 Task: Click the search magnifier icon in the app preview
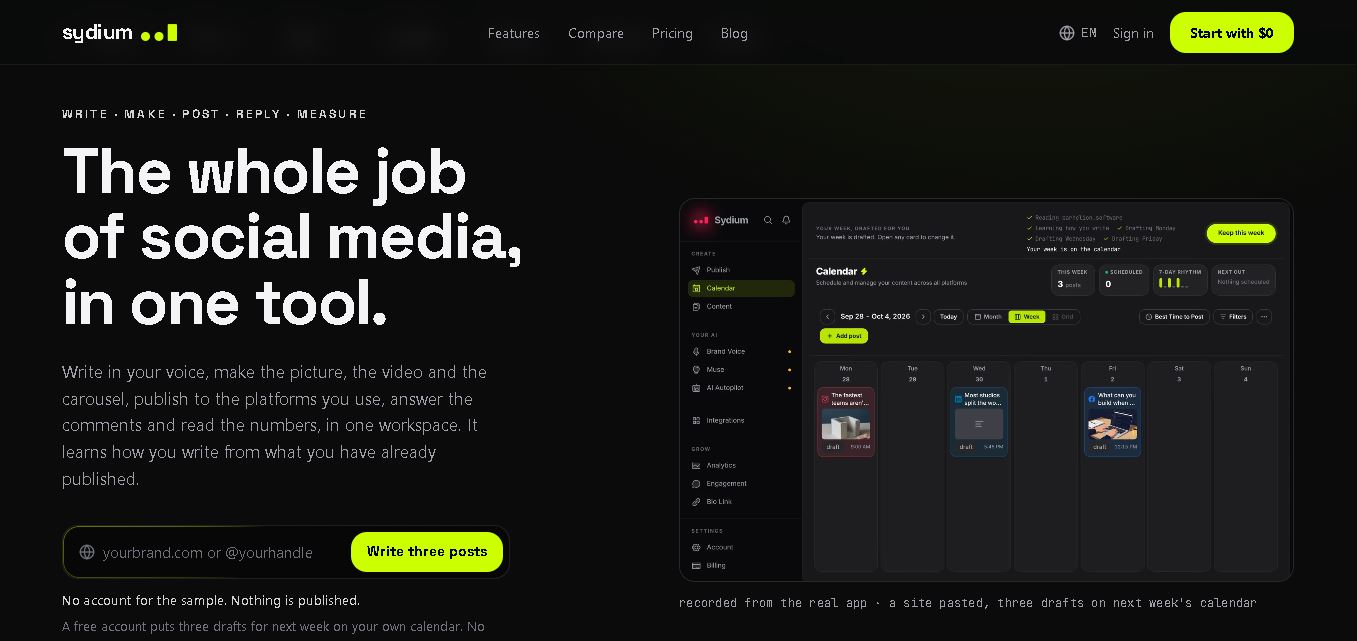[768, 220]
